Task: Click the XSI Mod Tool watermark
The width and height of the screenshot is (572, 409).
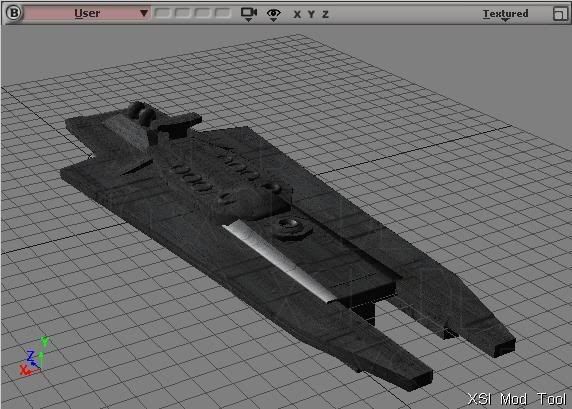Action: [x=517, y=399]
